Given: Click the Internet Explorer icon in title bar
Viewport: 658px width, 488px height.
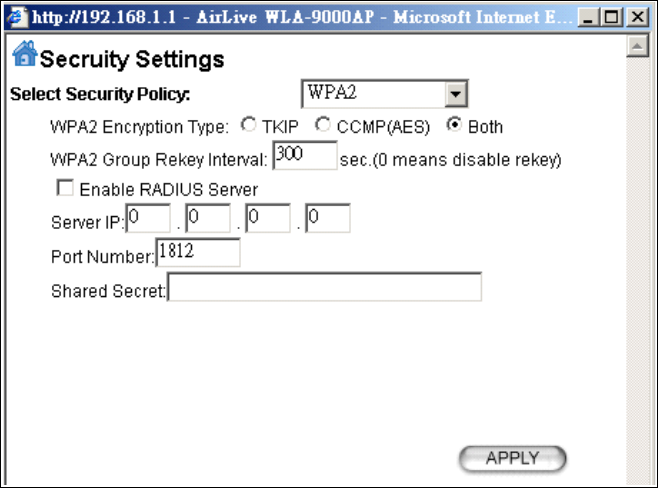Looking at the screenshot, I should click(18, 18).
